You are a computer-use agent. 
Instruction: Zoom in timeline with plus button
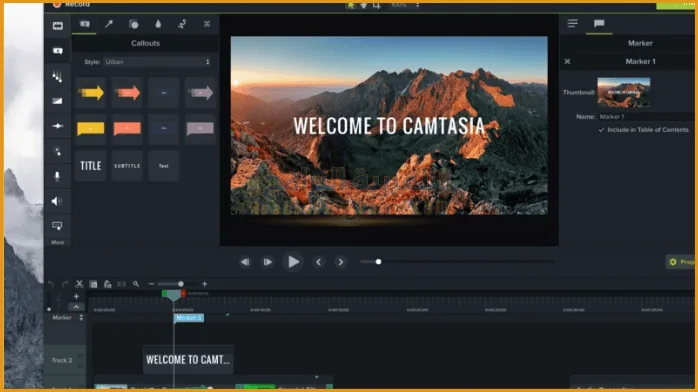click(x=205, y=284)
